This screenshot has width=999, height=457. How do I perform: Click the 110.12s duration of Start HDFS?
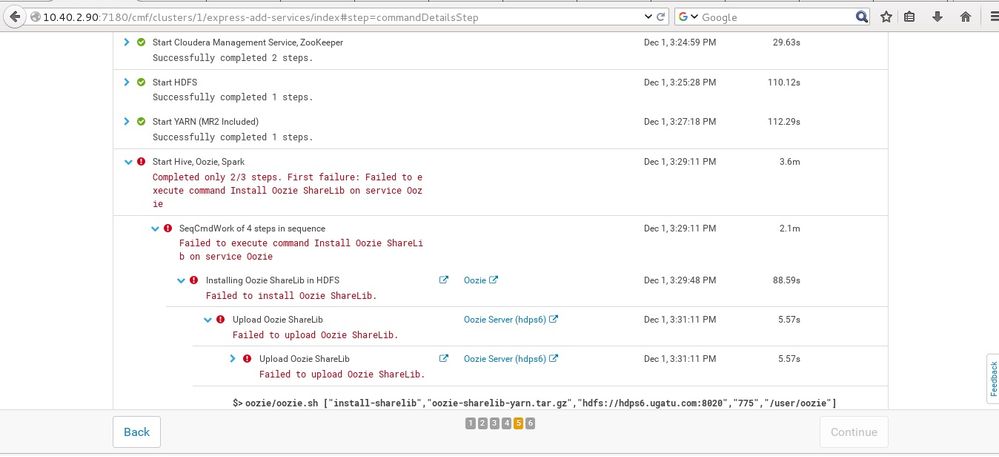(784, 82)
